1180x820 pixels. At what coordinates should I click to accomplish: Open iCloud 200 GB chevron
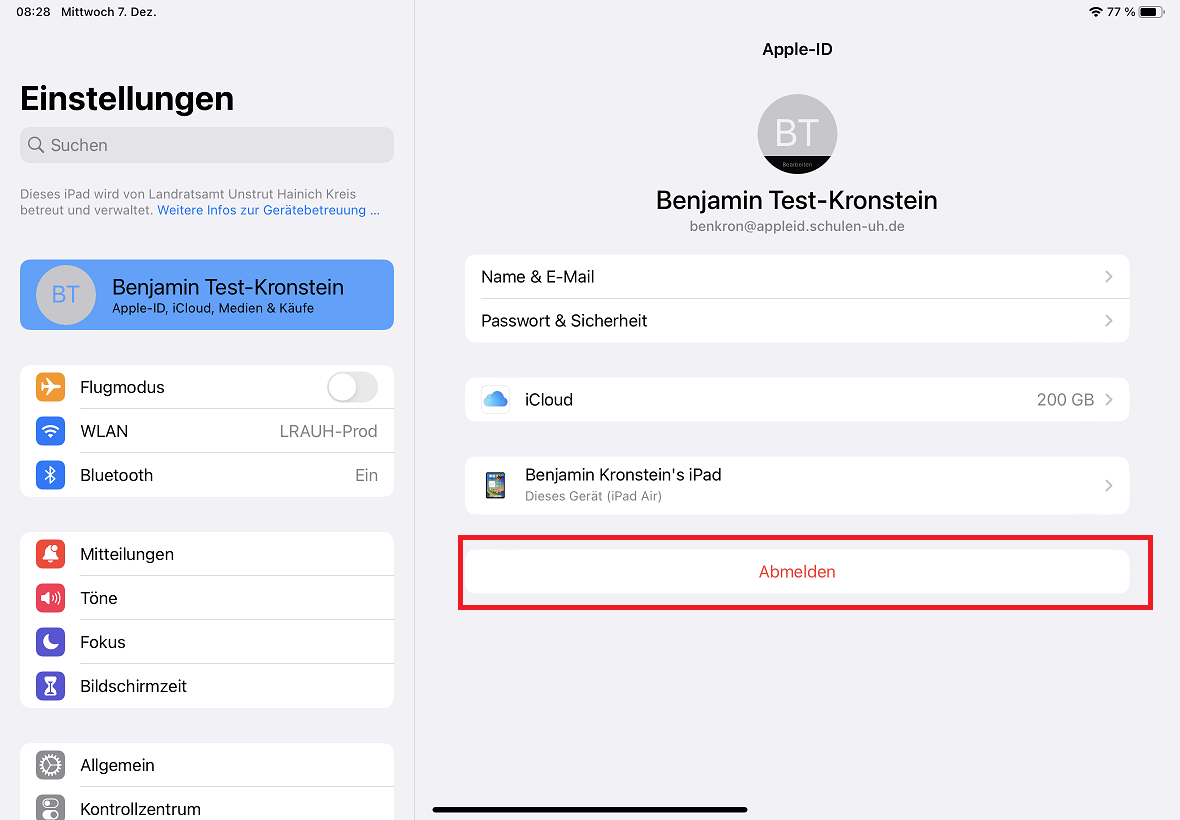1109,399
